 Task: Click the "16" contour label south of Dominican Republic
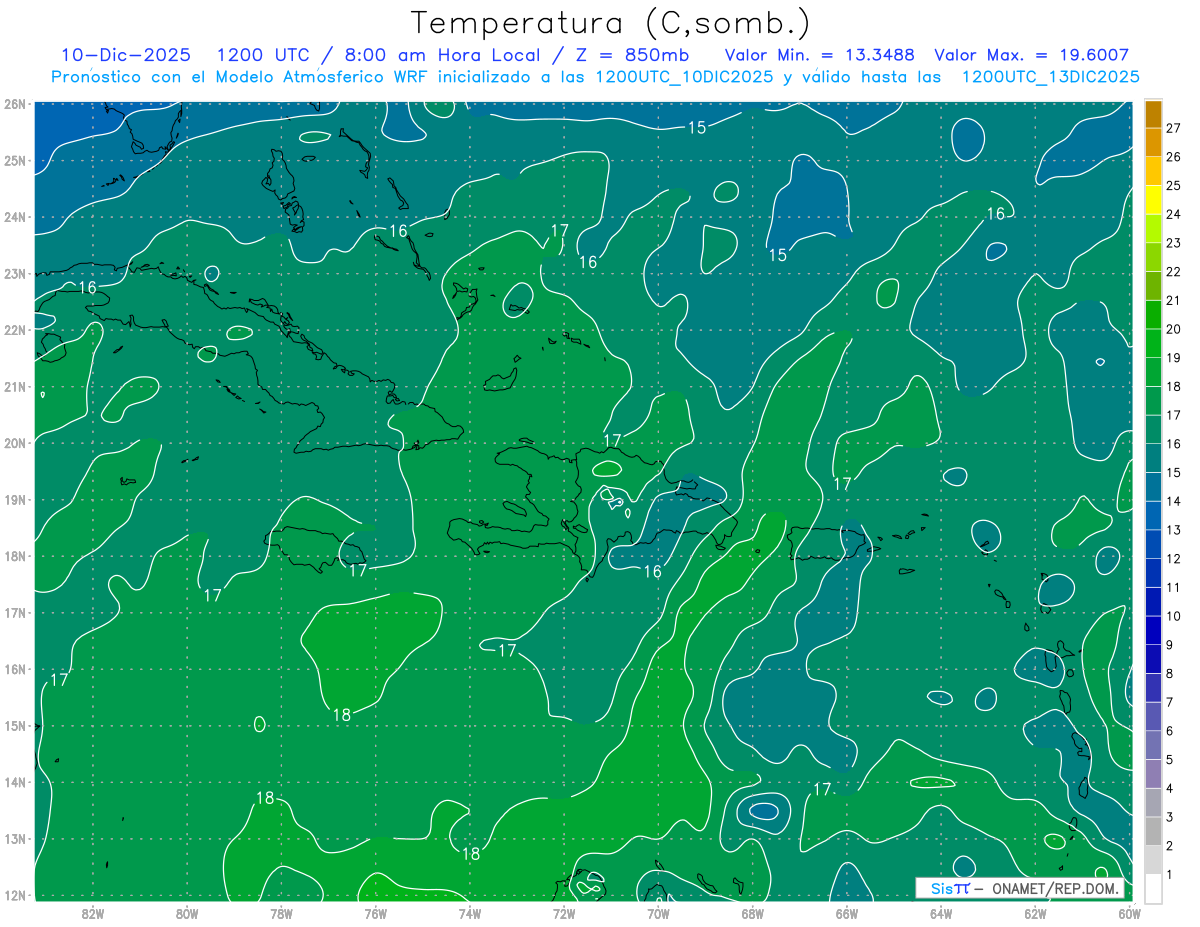pos(652,572)
